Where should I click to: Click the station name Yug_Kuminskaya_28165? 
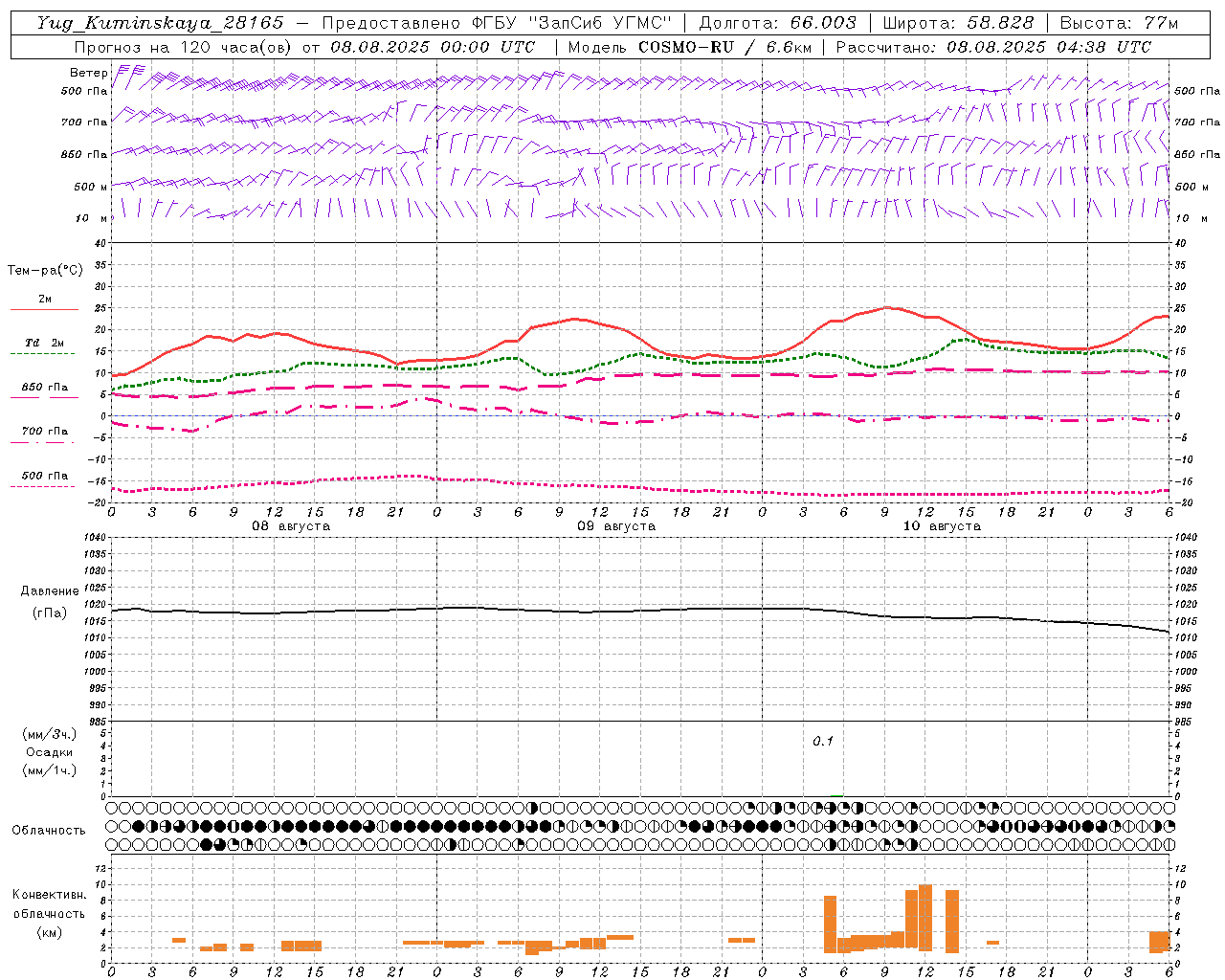[161, 23]
